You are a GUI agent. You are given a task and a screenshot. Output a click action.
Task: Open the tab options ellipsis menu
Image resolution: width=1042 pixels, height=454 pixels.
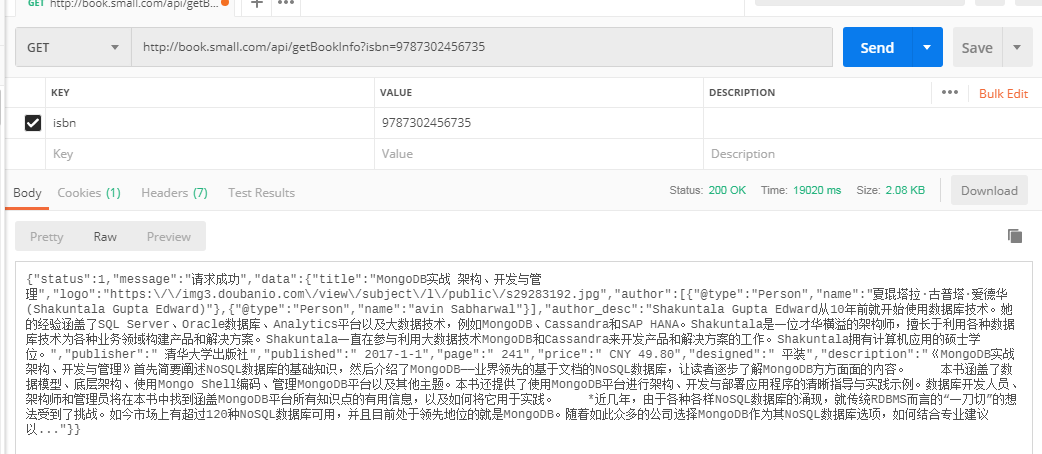(x=286, y=3)
